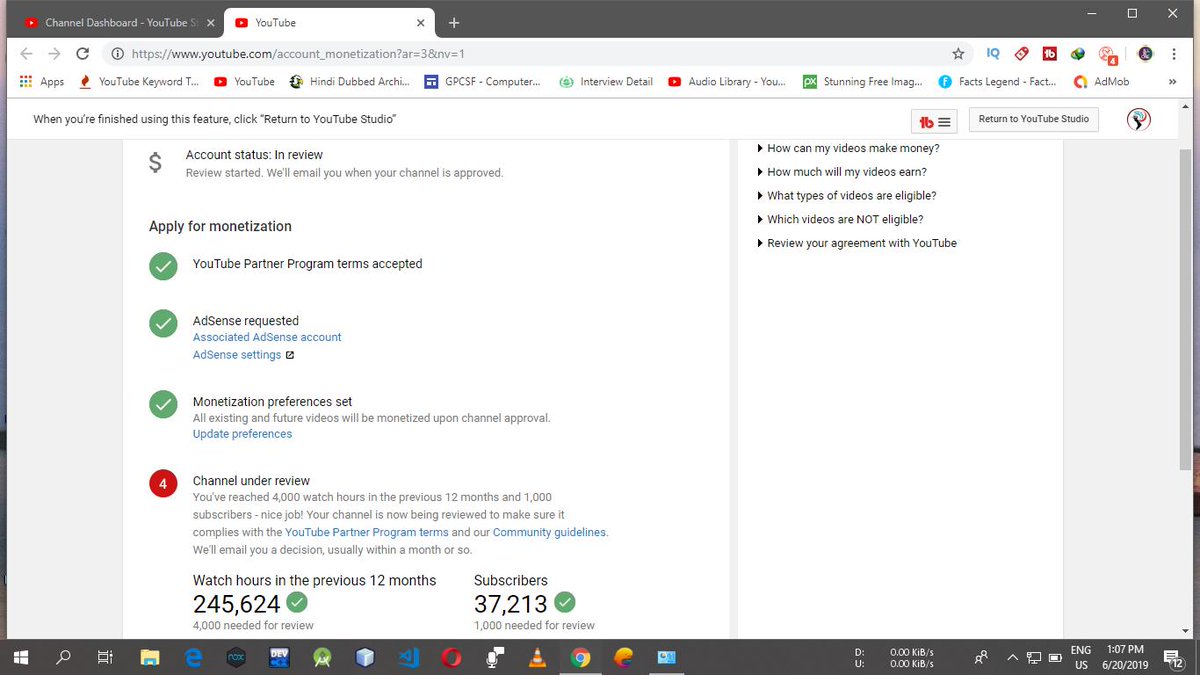Screen dimensions: 1200x675
Task: Open the AdMob bookmark
Action: (1101, 82)
